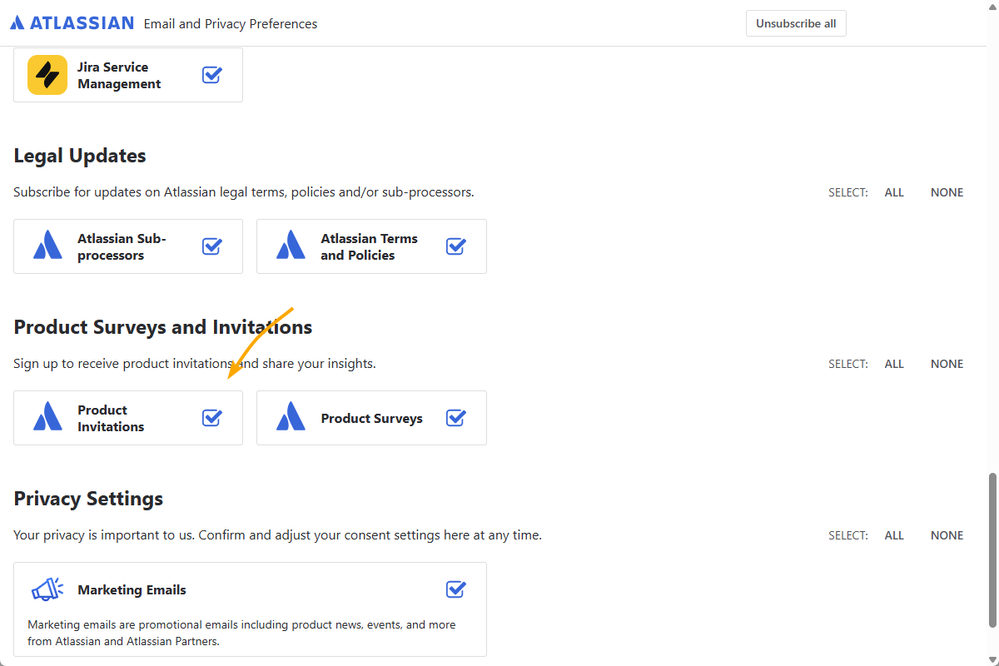The image size is (999, 666).
Task: Click the Product Surveys Atlassian icon
Action: [x=291, y=417]
